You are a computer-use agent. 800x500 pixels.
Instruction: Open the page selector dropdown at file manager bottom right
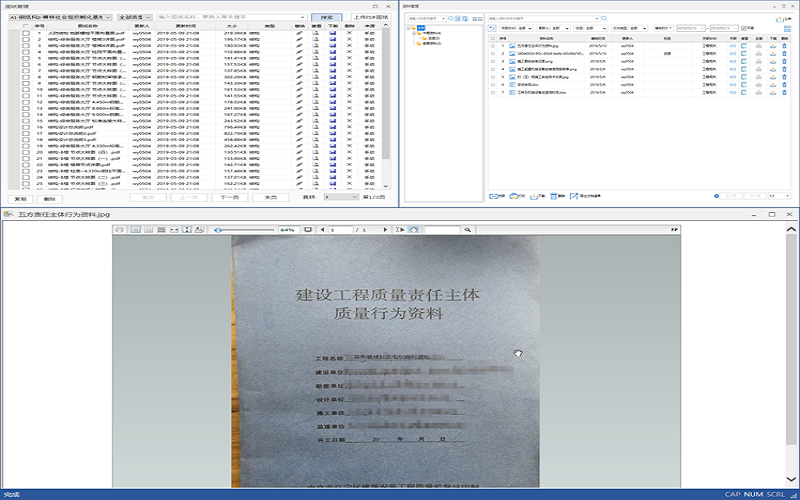click(780, 196)
